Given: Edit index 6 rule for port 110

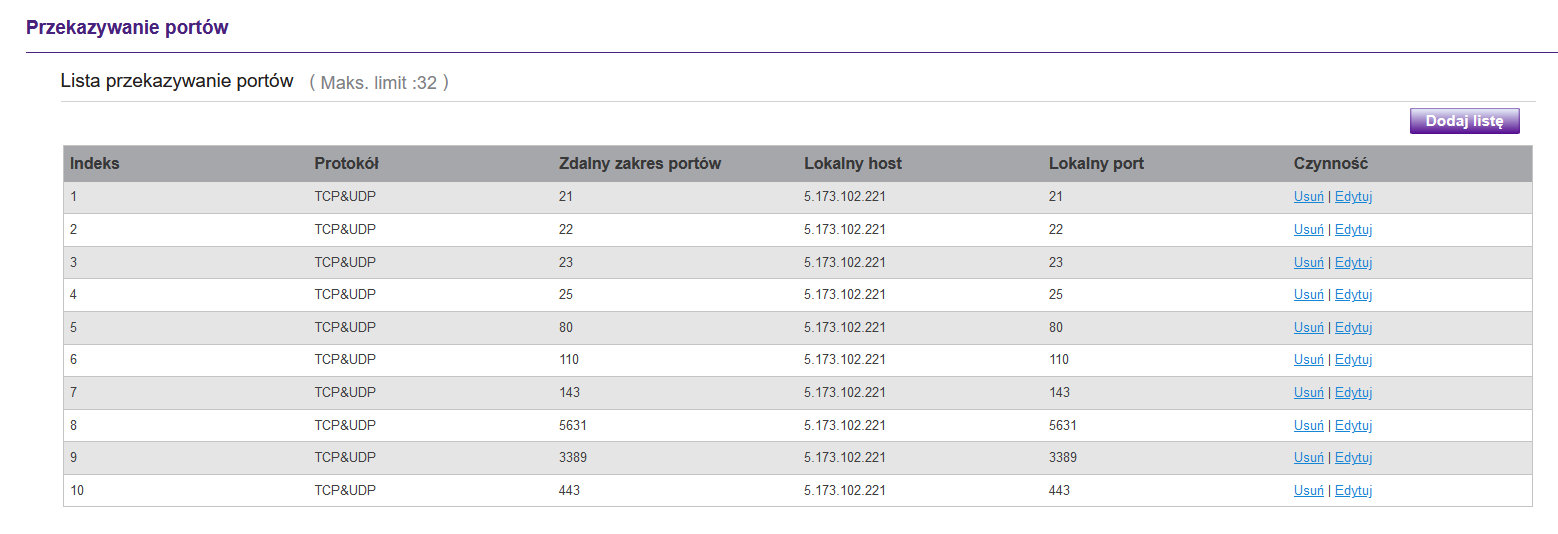Looking at the screenshot, I should (1353, 360).
